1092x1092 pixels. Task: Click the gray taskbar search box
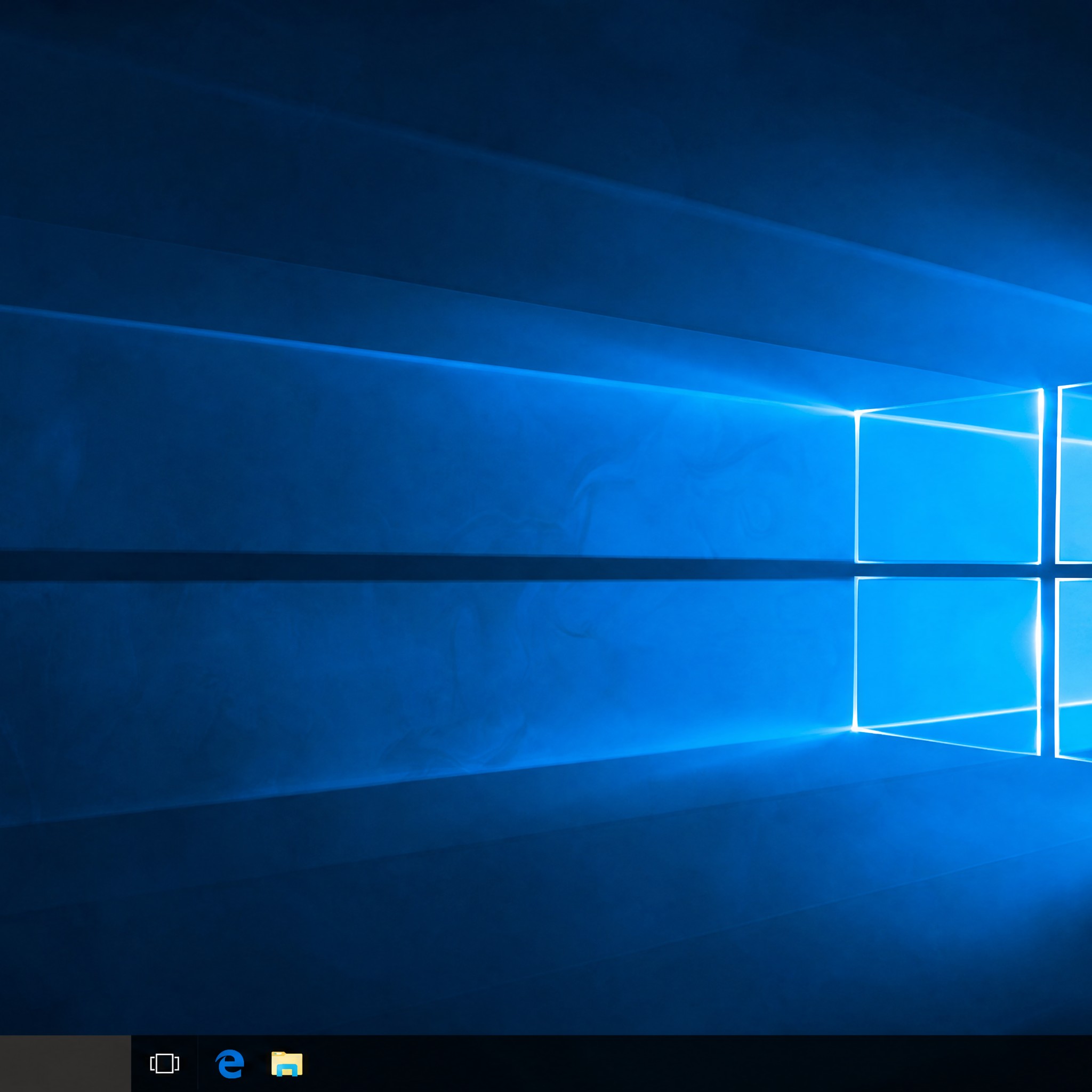pyautogui.click(x=66, y=1063)
